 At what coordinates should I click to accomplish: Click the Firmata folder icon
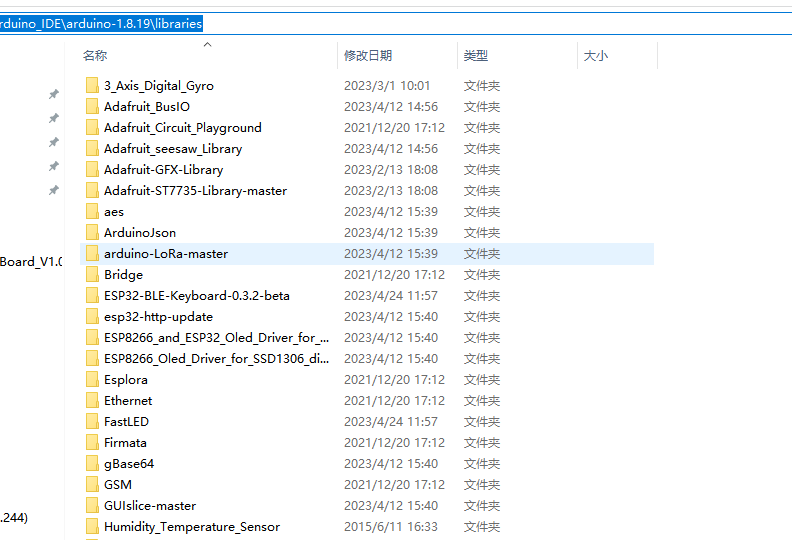tap(92, 443)
